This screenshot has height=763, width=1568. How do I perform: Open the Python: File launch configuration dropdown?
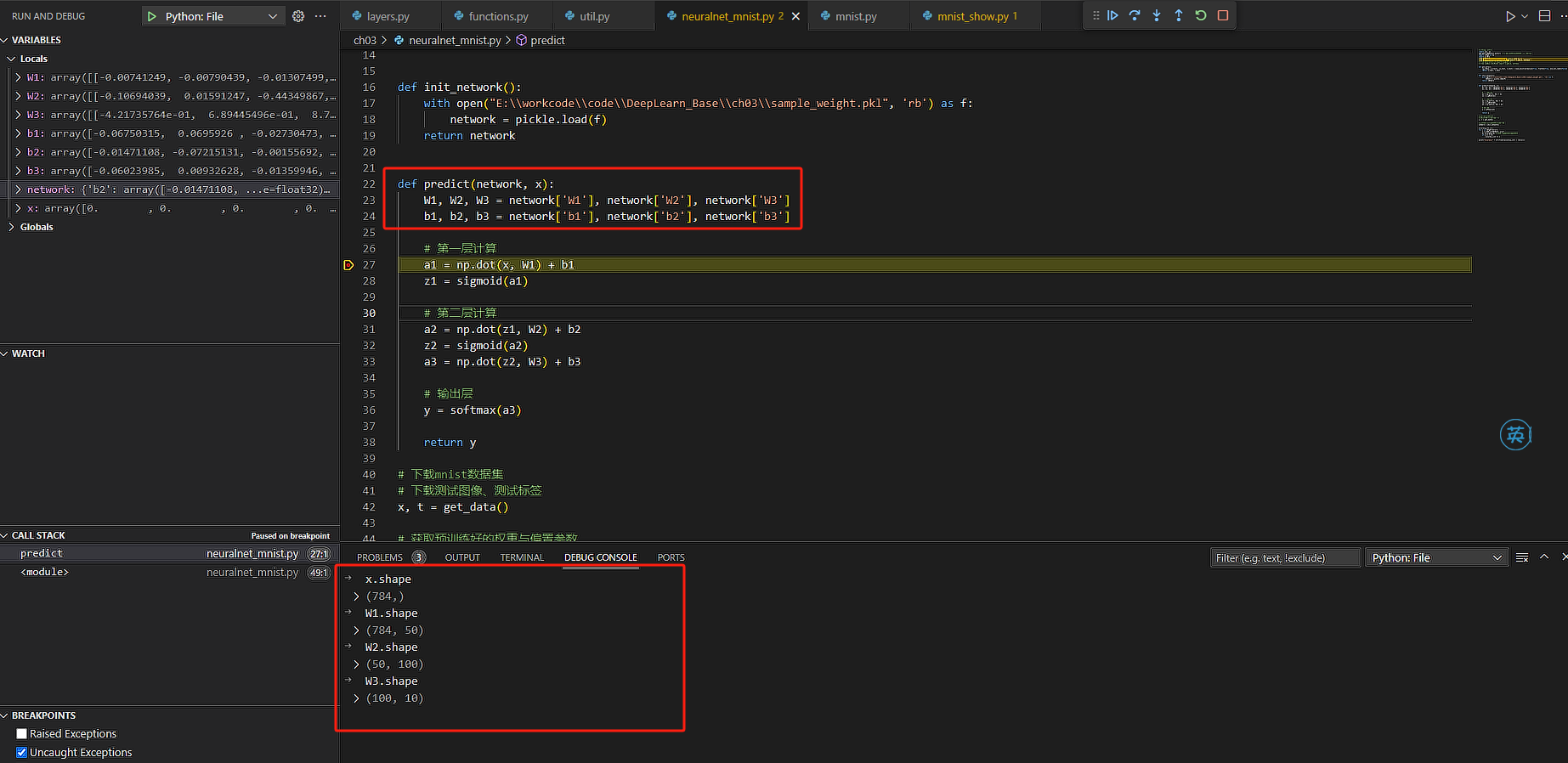(212, 16)
